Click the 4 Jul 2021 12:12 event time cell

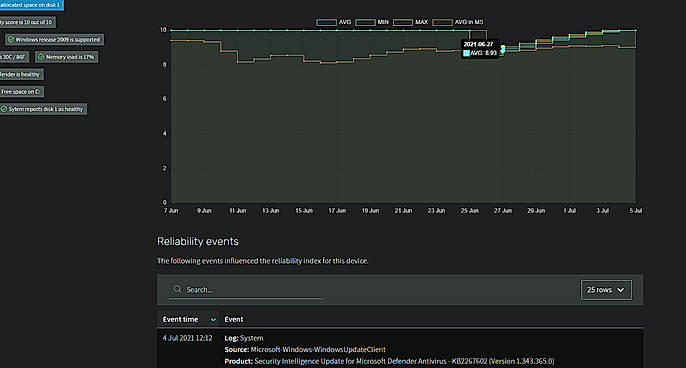click(x=187, y=338)
